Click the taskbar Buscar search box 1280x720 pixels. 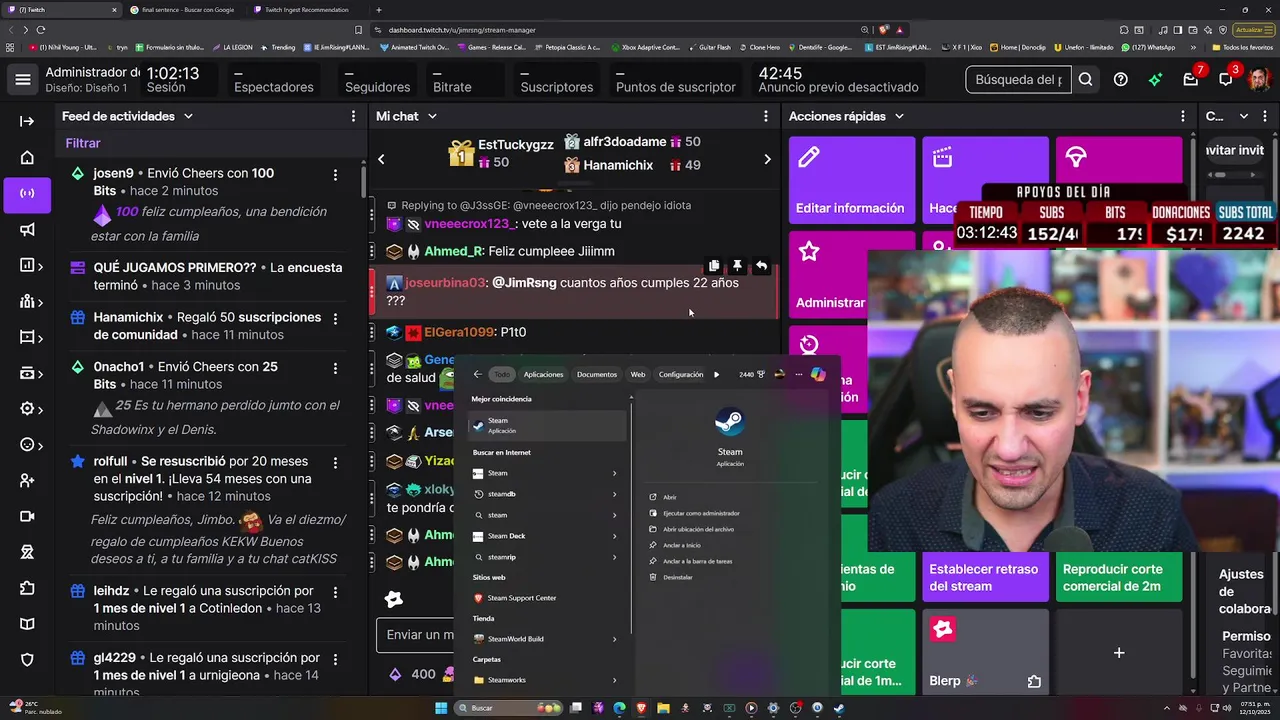[510, 708]
